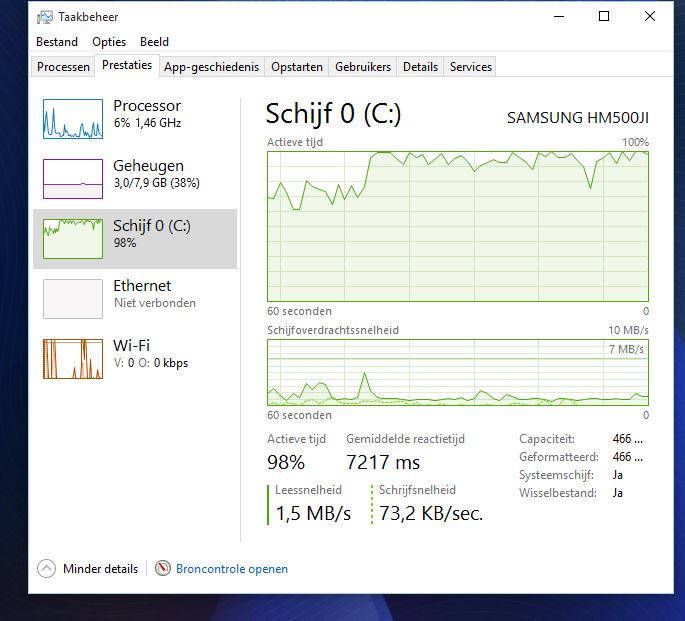685x621 pixels.
Task: Click the Geheugen label in sidebar
Action: click(149, 166)
